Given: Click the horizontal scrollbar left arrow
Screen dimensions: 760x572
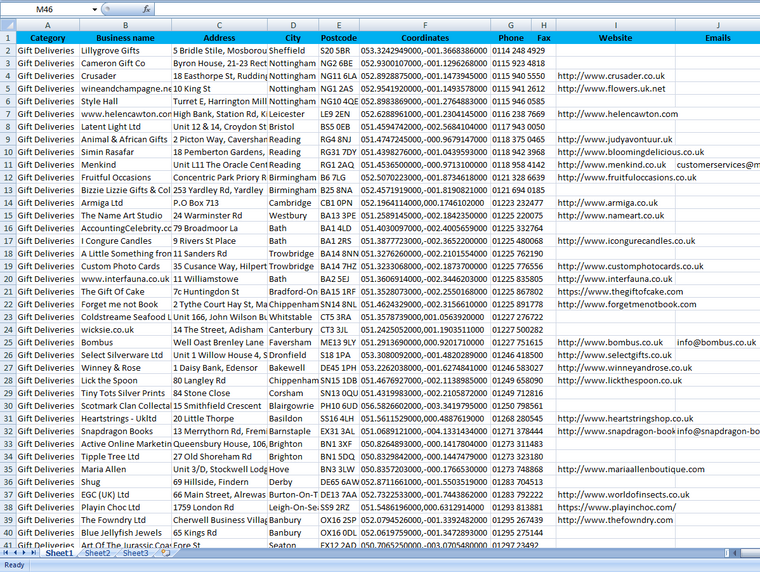Looking at the screenshot, I should tap(735, 553).
